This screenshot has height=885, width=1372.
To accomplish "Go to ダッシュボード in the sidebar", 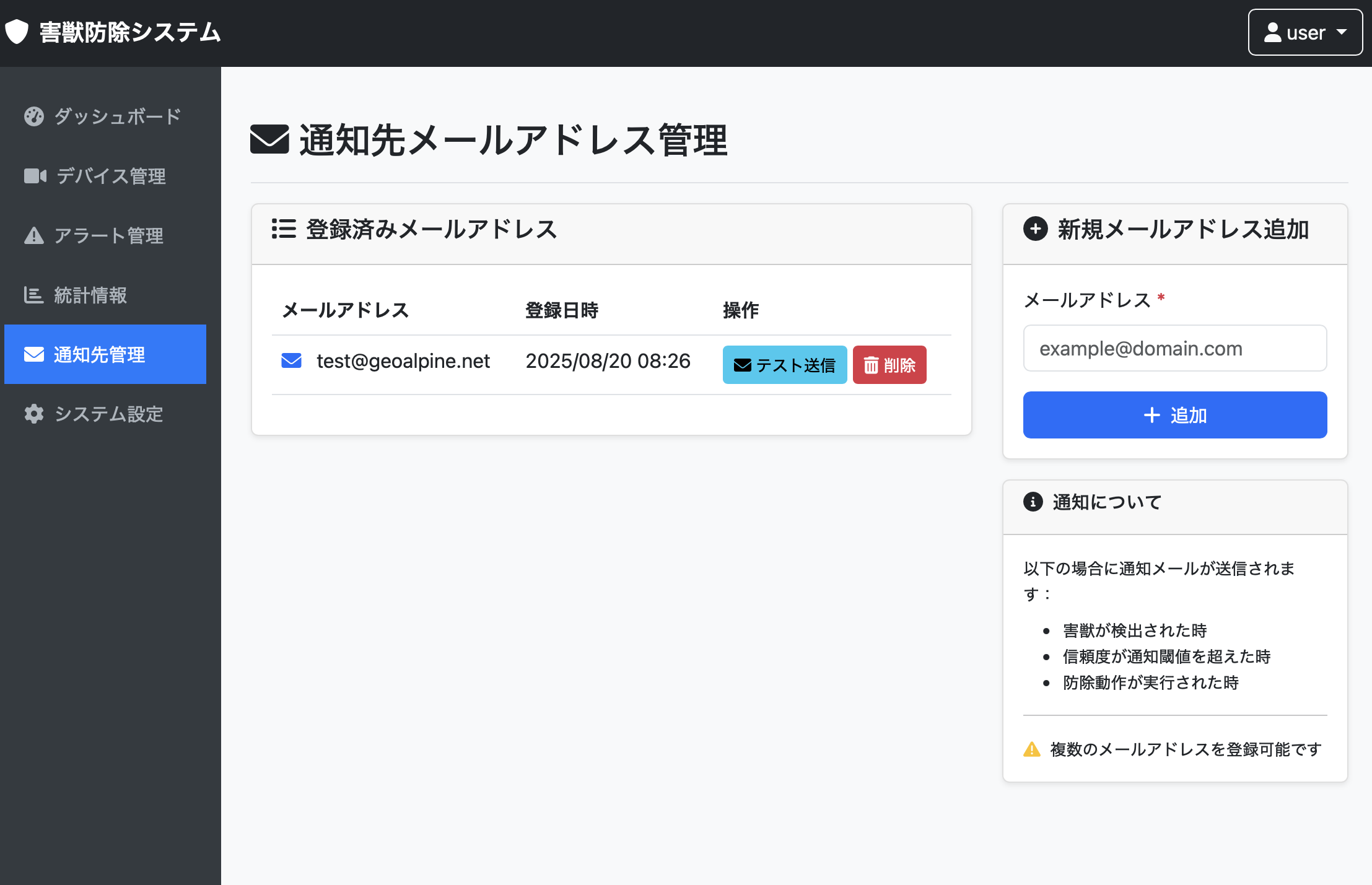I will tap(105, 116).
